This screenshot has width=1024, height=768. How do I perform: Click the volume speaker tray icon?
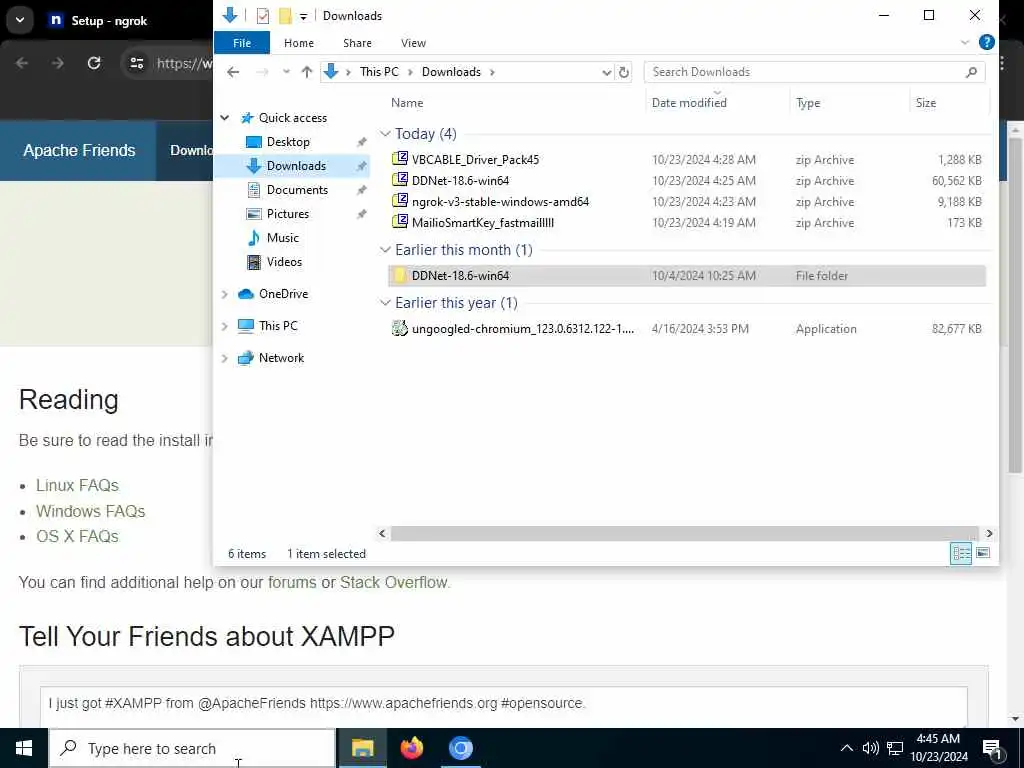click(870, 748)
